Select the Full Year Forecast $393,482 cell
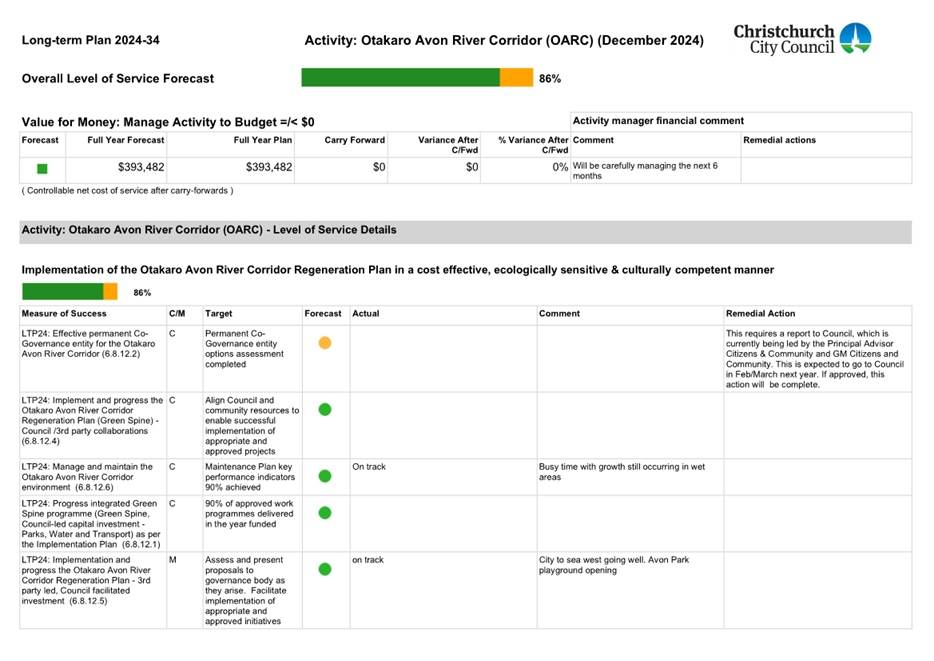The width and height of the screenshot is (934, 661). 140,168
